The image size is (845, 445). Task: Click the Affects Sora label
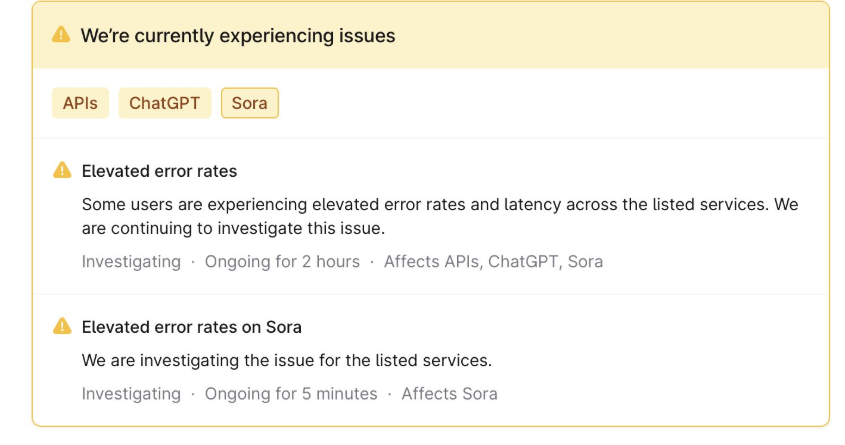pyautogui.click(x=449, y=394)
